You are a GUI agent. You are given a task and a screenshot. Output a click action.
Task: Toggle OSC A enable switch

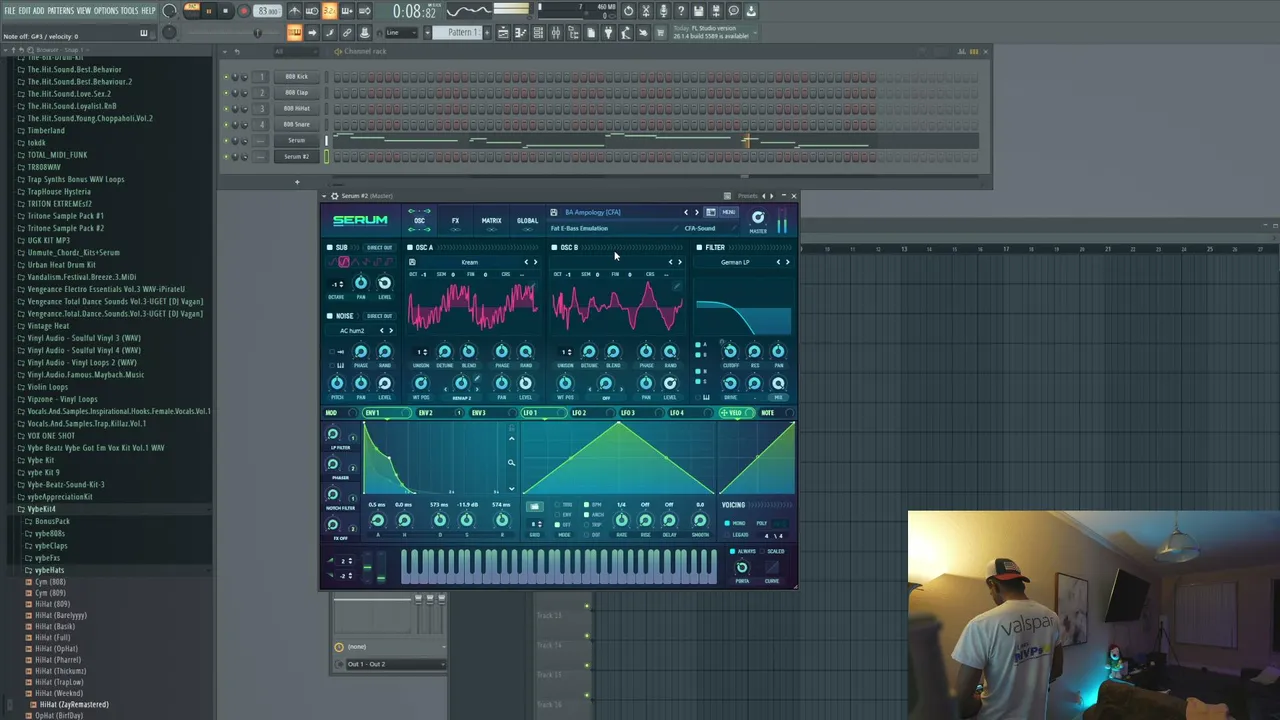point(410,248)
